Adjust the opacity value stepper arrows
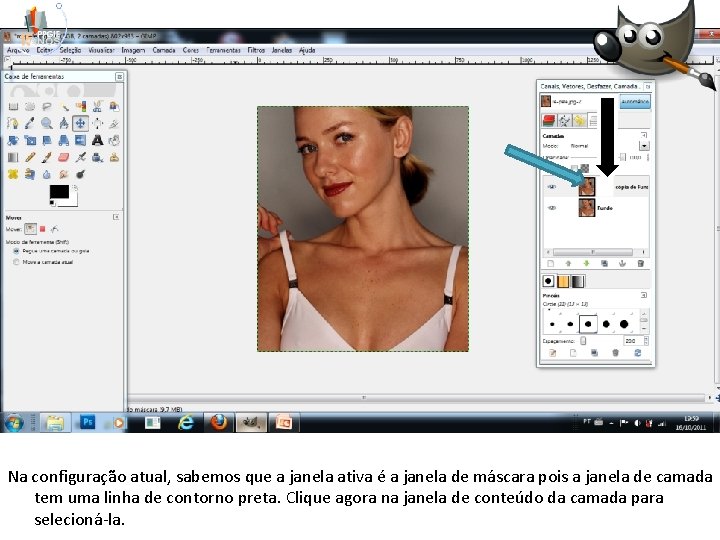 pyautogui.click(x=648, y=158)
